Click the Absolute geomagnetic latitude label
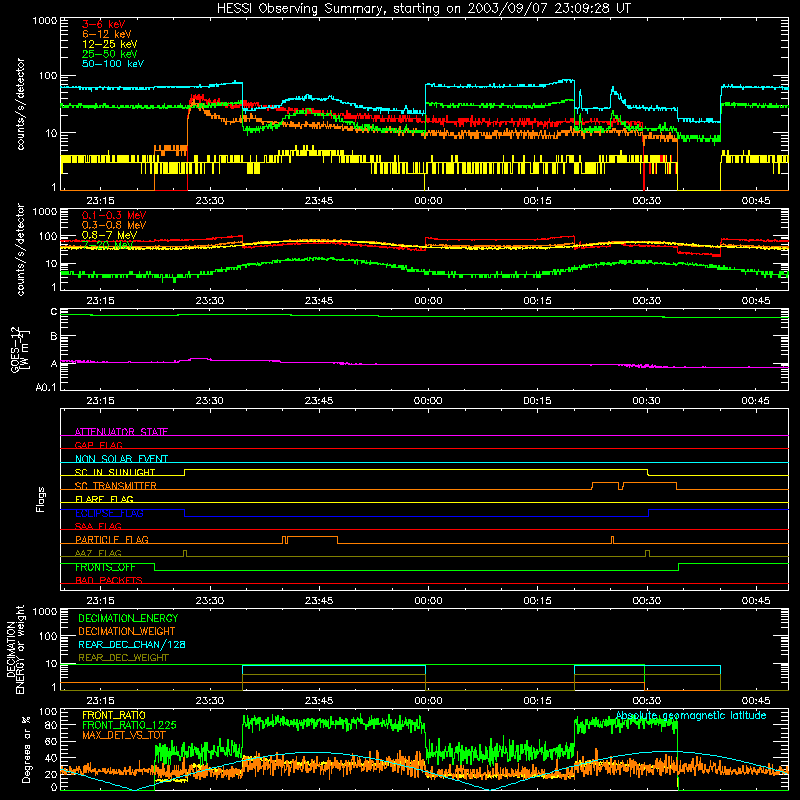This screenshot has width=800, height=800. 691,715
